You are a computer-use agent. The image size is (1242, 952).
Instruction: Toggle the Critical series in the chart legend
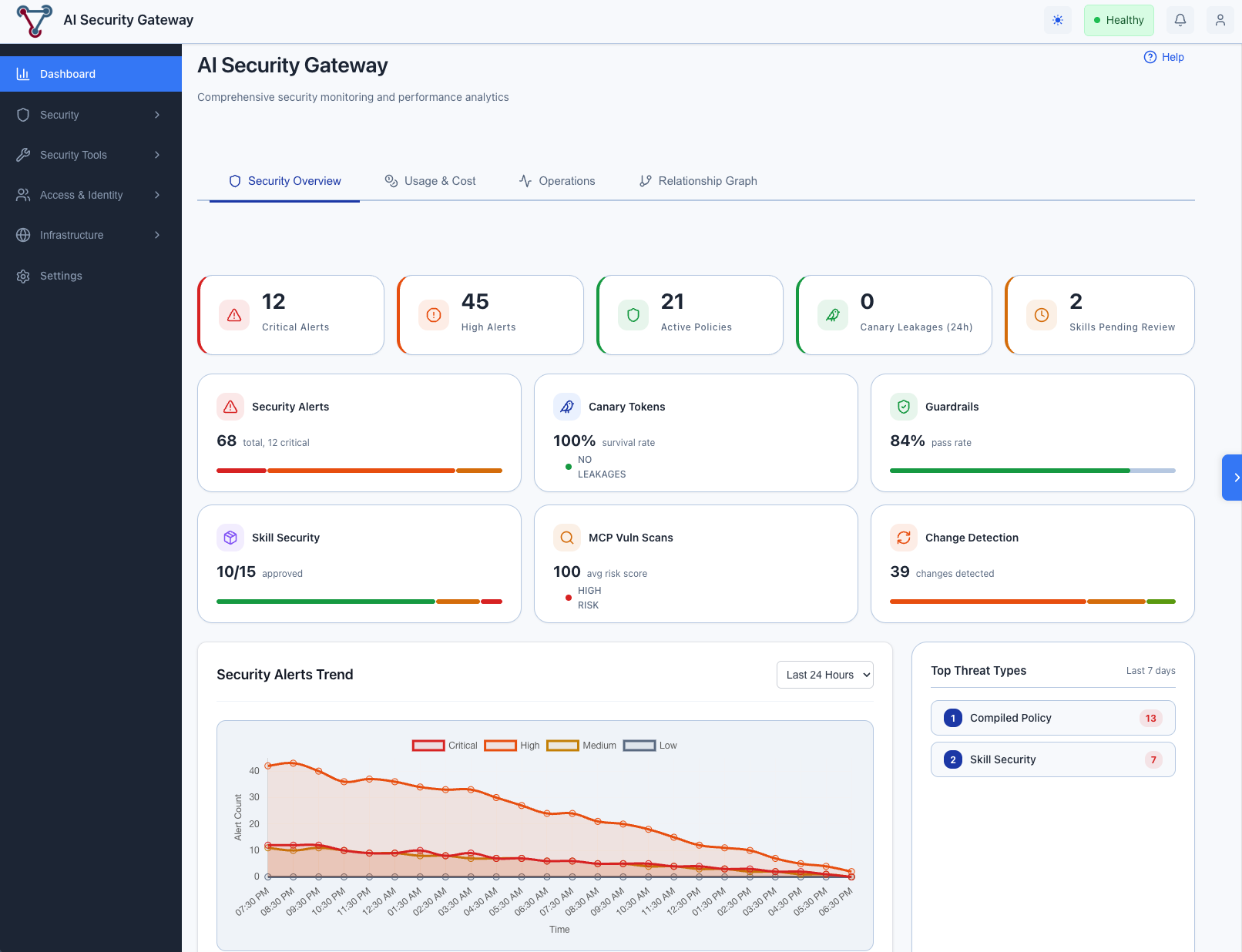pyautogui.click(x=445, y=745)
